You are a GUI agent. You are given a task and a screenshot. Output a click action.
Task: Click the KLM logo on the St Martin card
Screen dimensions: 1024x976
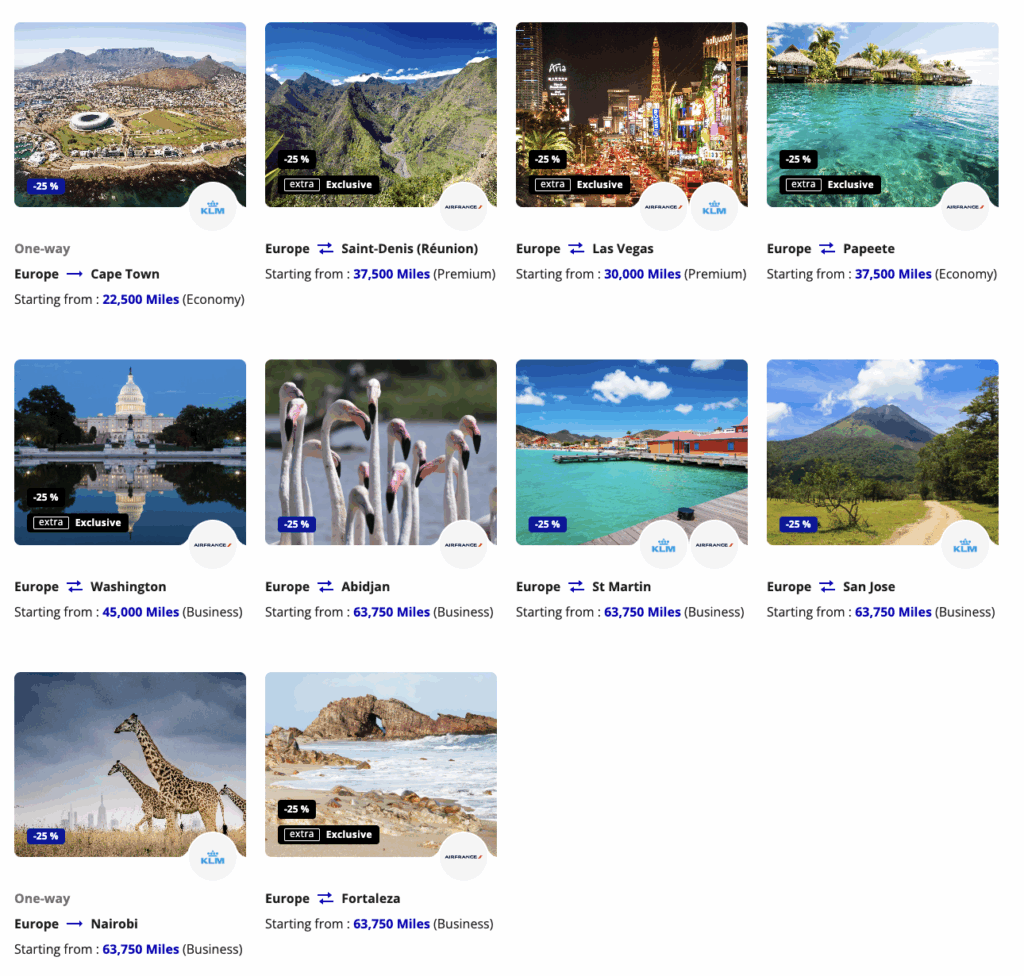(665, 545)
